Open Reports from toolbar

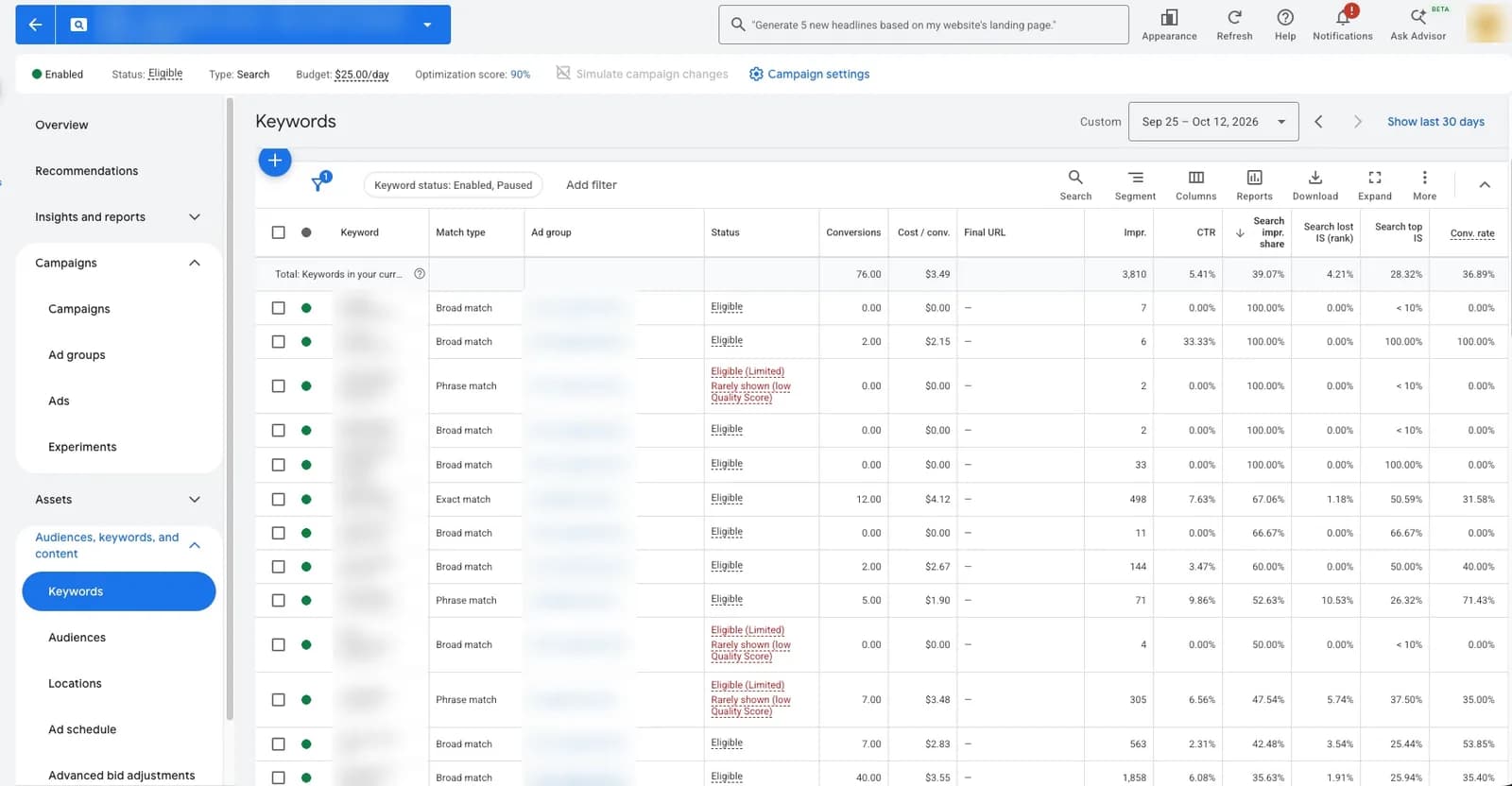click(x=1254, y=184)
